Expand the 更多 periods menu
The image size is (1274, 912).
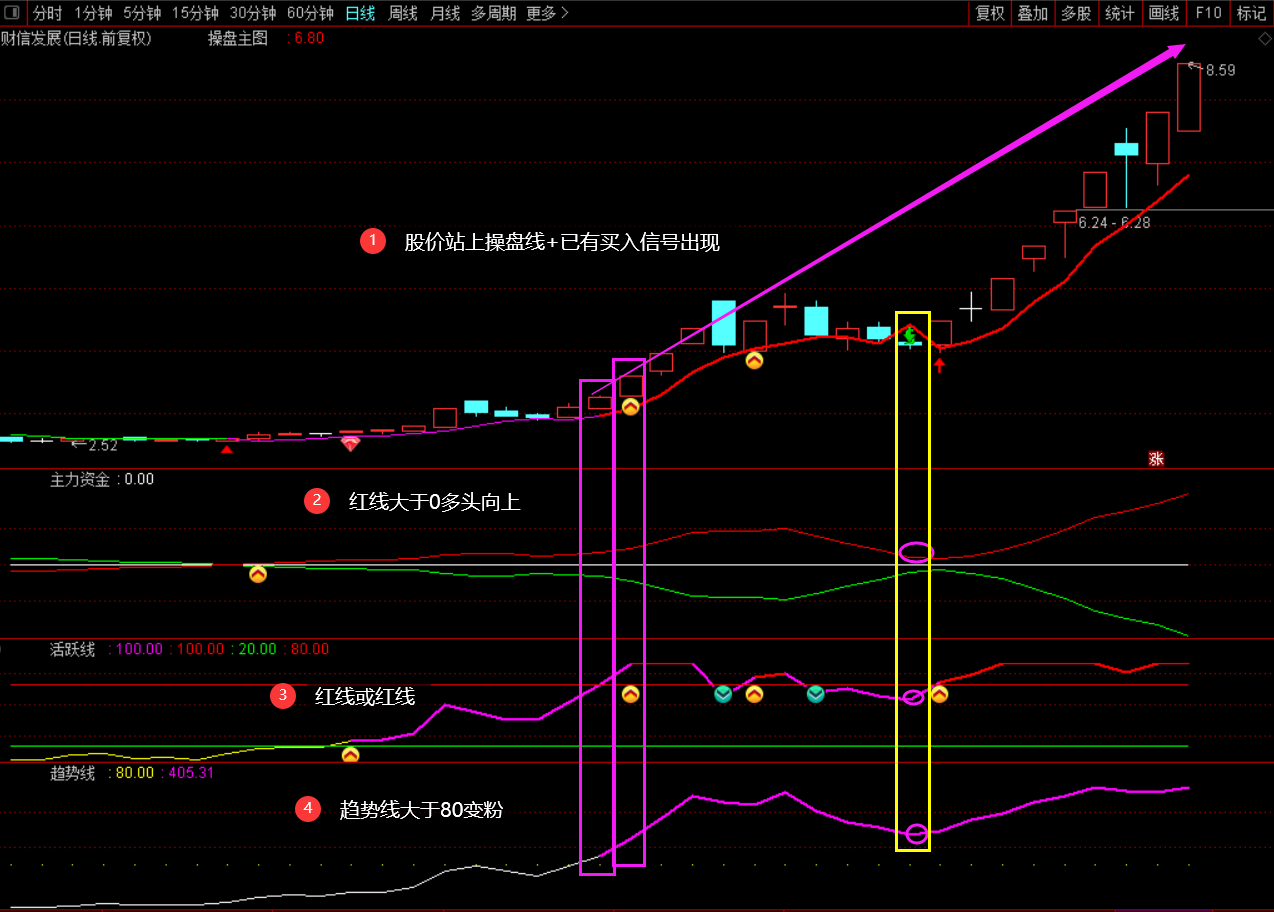point(547,13)
